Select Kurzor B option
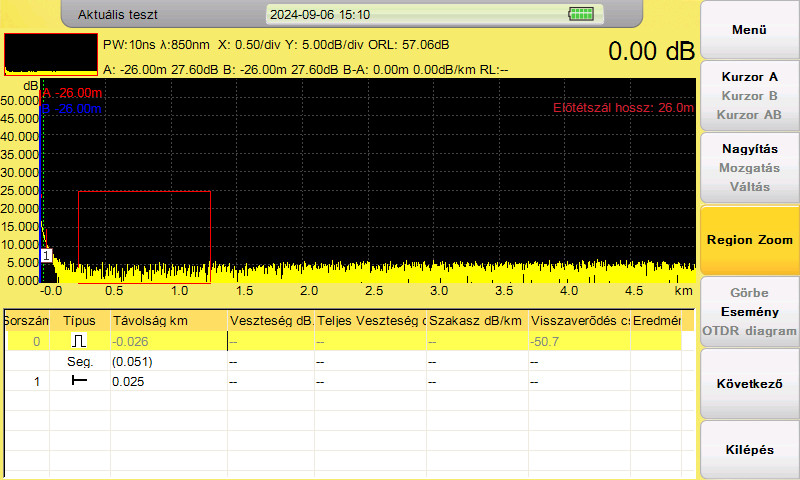The width and height of the screenshot is (800, 480). click(749, 96)
